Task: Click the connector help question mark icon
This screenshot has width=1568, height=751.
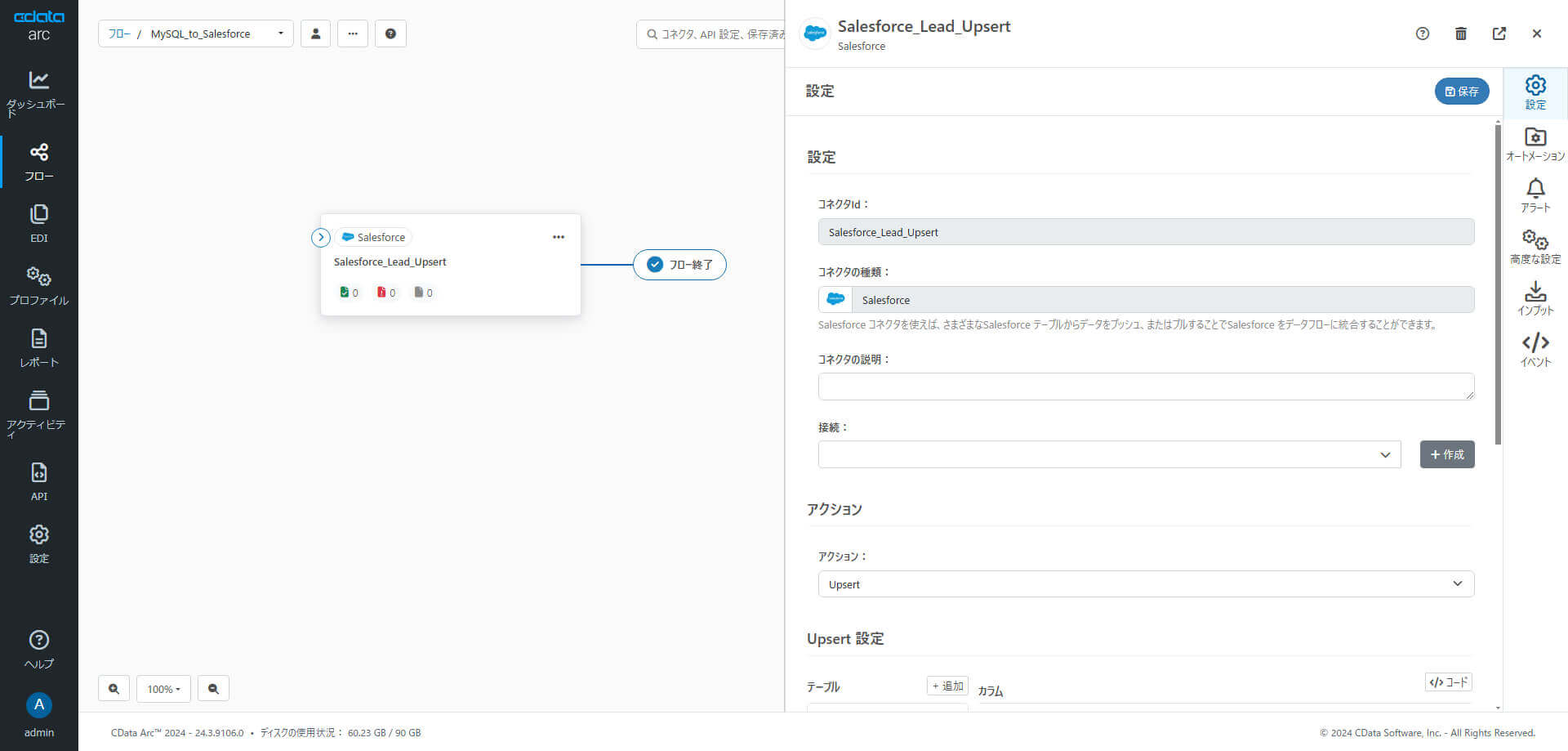Action: (x=1423, y=34)
